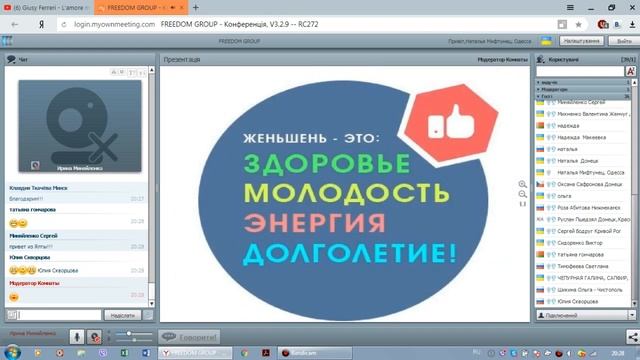This screenshot has height=360, width=640.
Task: Open Chrome from the taskbar
Action: pyautogui.click(x=244, y=353)
